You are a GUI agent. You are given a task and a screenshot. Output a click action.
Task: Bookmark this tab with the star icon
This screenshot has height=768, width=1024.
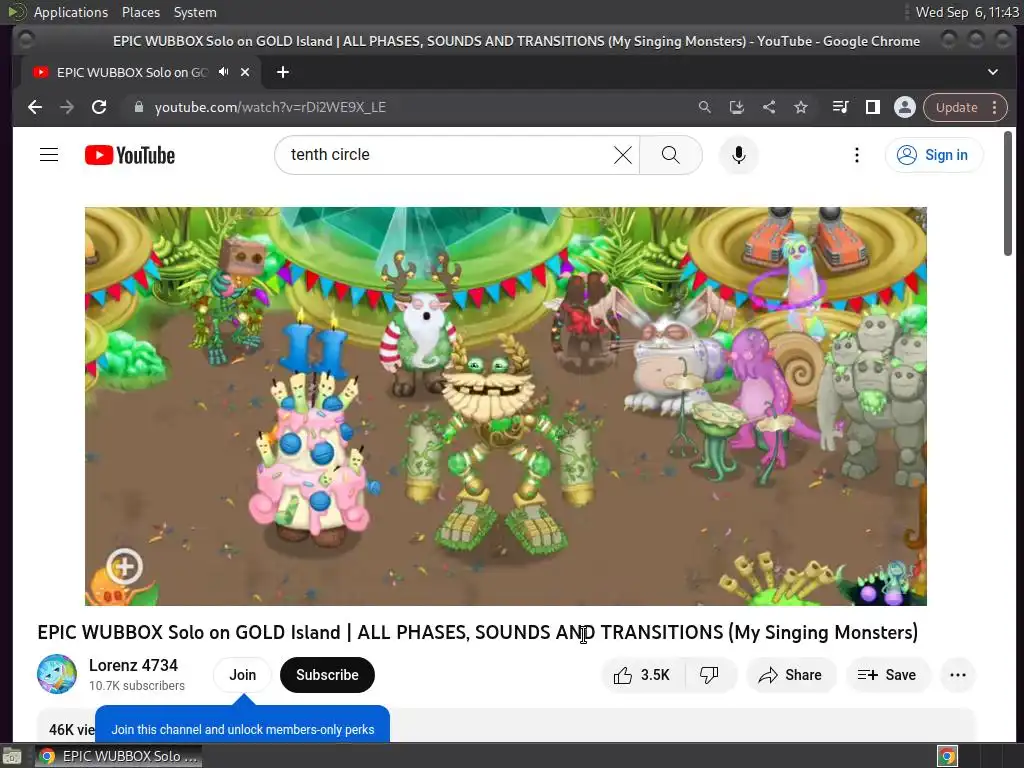(801, 107)
